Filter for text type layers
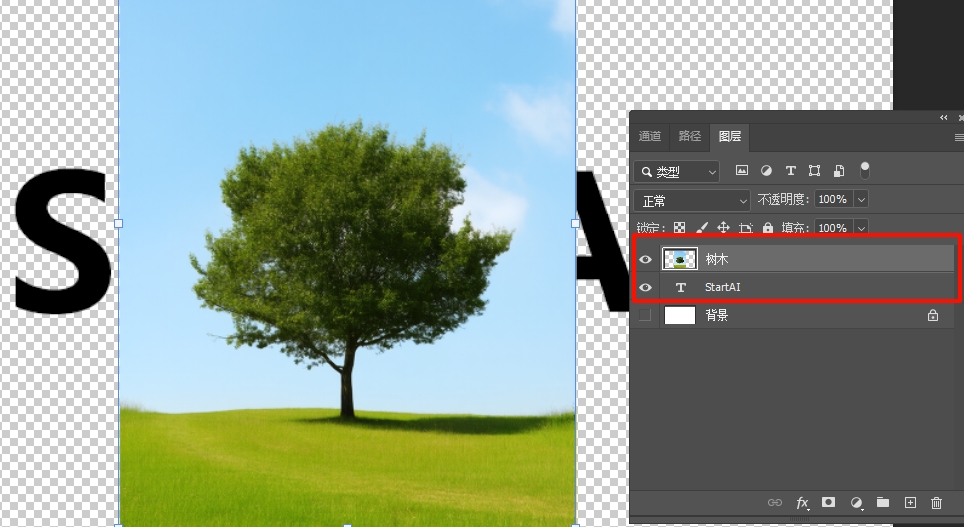The height and width of the screenshot is (527, 964). (791, 171)
